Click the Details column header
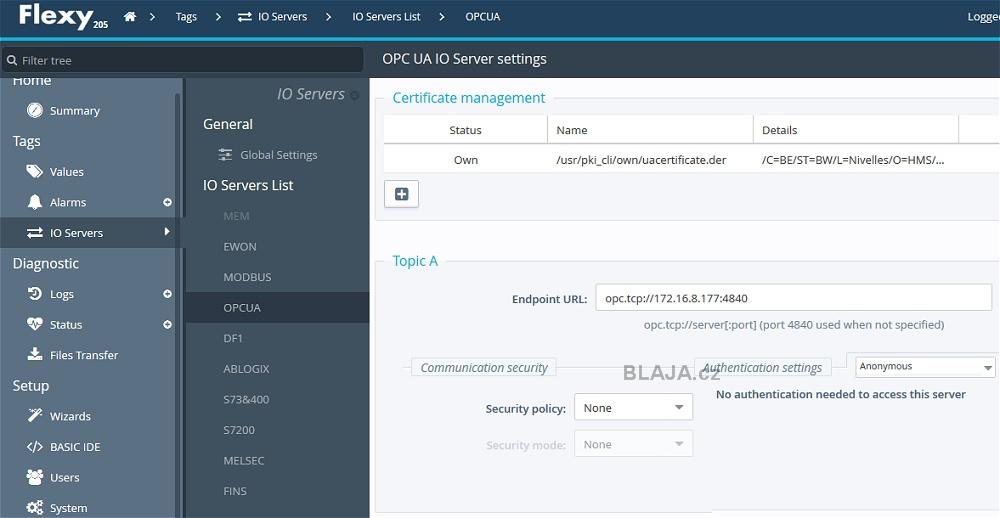Image resolution: width=1000 pixels, height=518 pixels. click(x=856, y=130)
